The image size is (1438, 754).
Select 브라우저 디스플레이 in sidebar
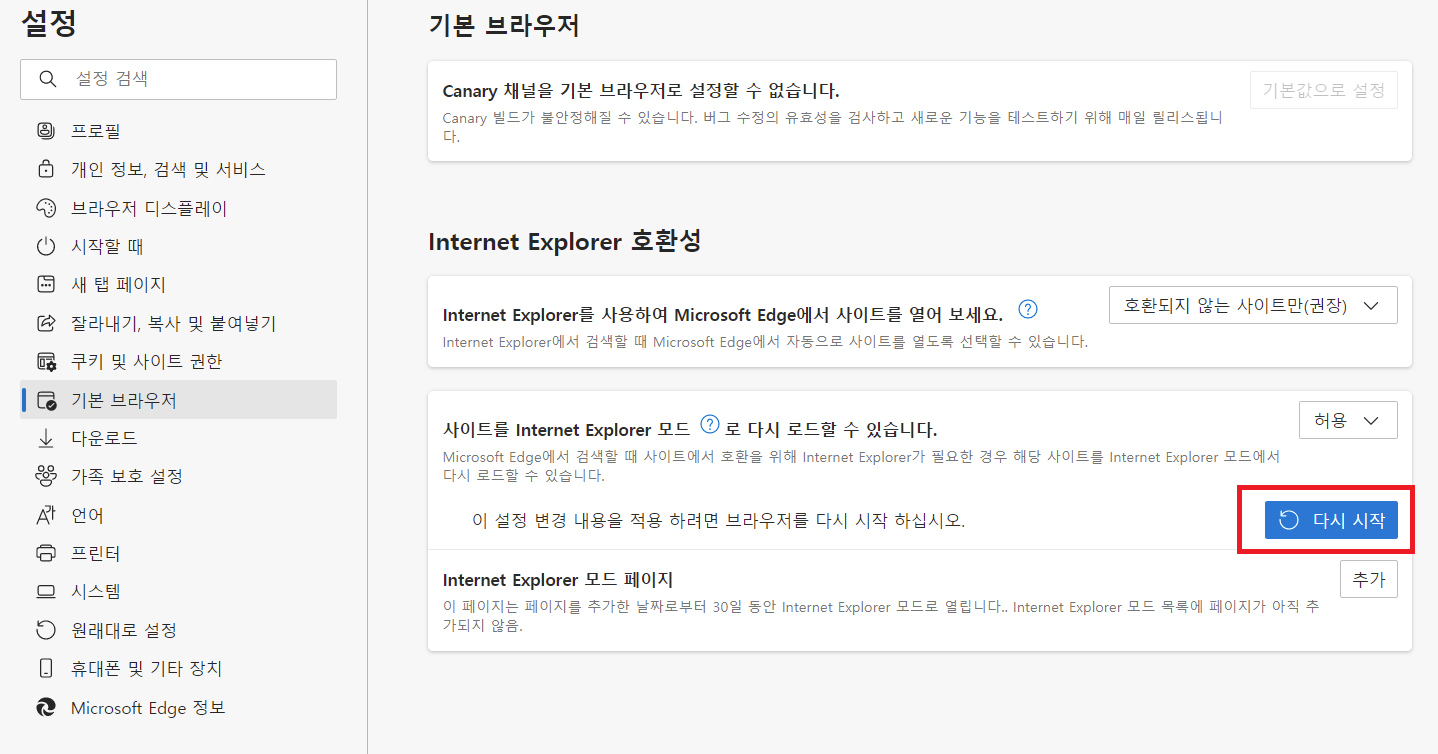pos(178,208)
